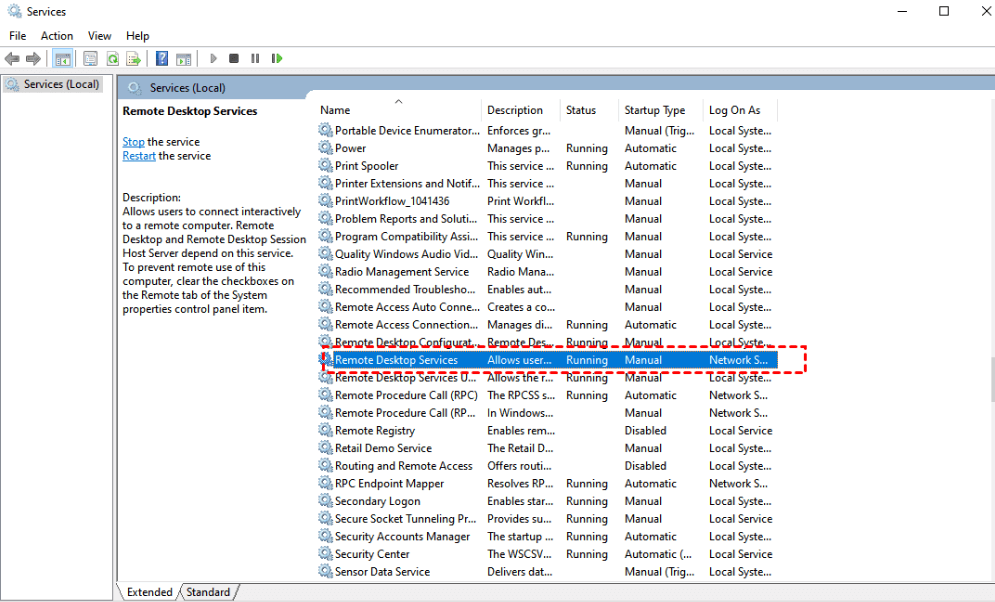Click the Services app icon in title bar
The image size is (995, 602).
(x=13, y=11)
